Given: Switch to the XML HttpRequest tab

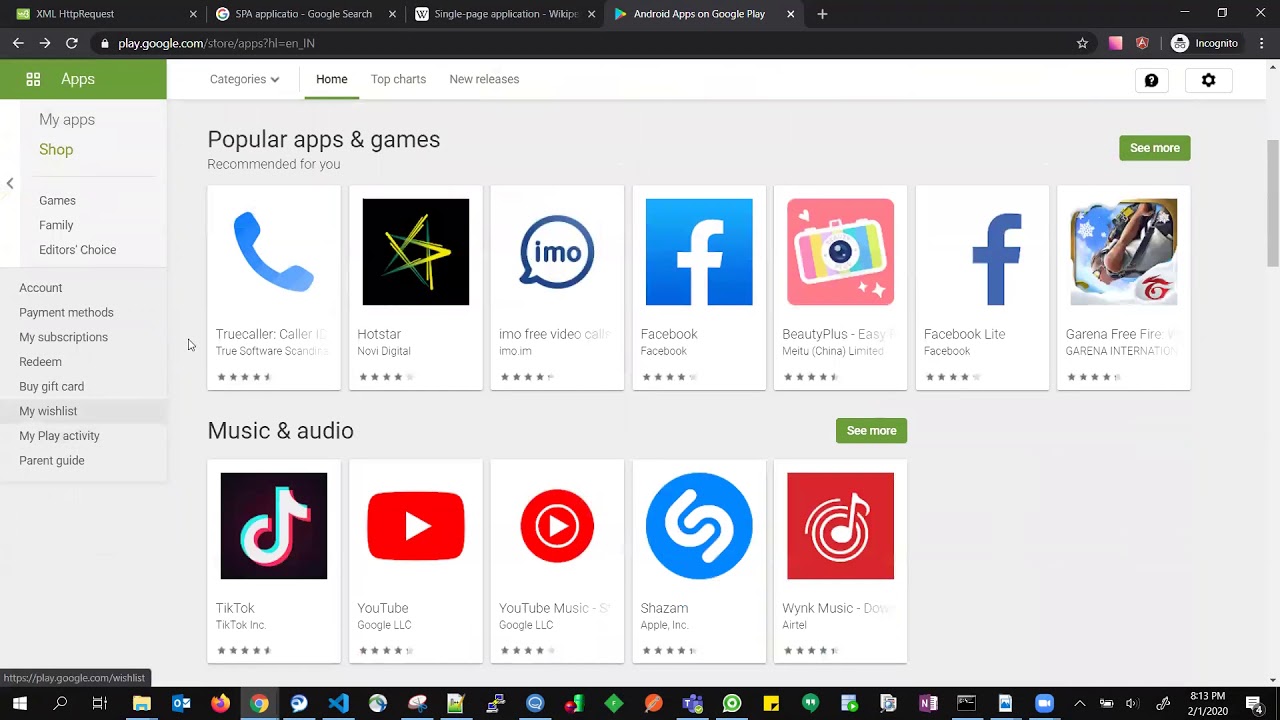Looking at the screenshot, I should (x=104, y=14).
